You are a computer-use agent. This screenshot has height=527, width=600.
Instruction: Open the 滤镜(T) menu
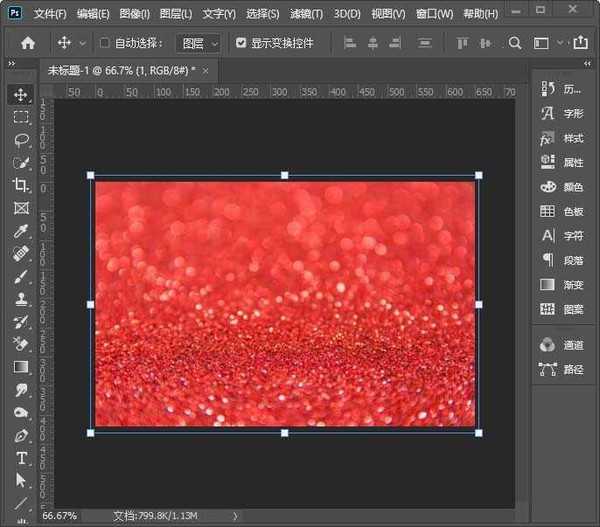click(306, 14)
